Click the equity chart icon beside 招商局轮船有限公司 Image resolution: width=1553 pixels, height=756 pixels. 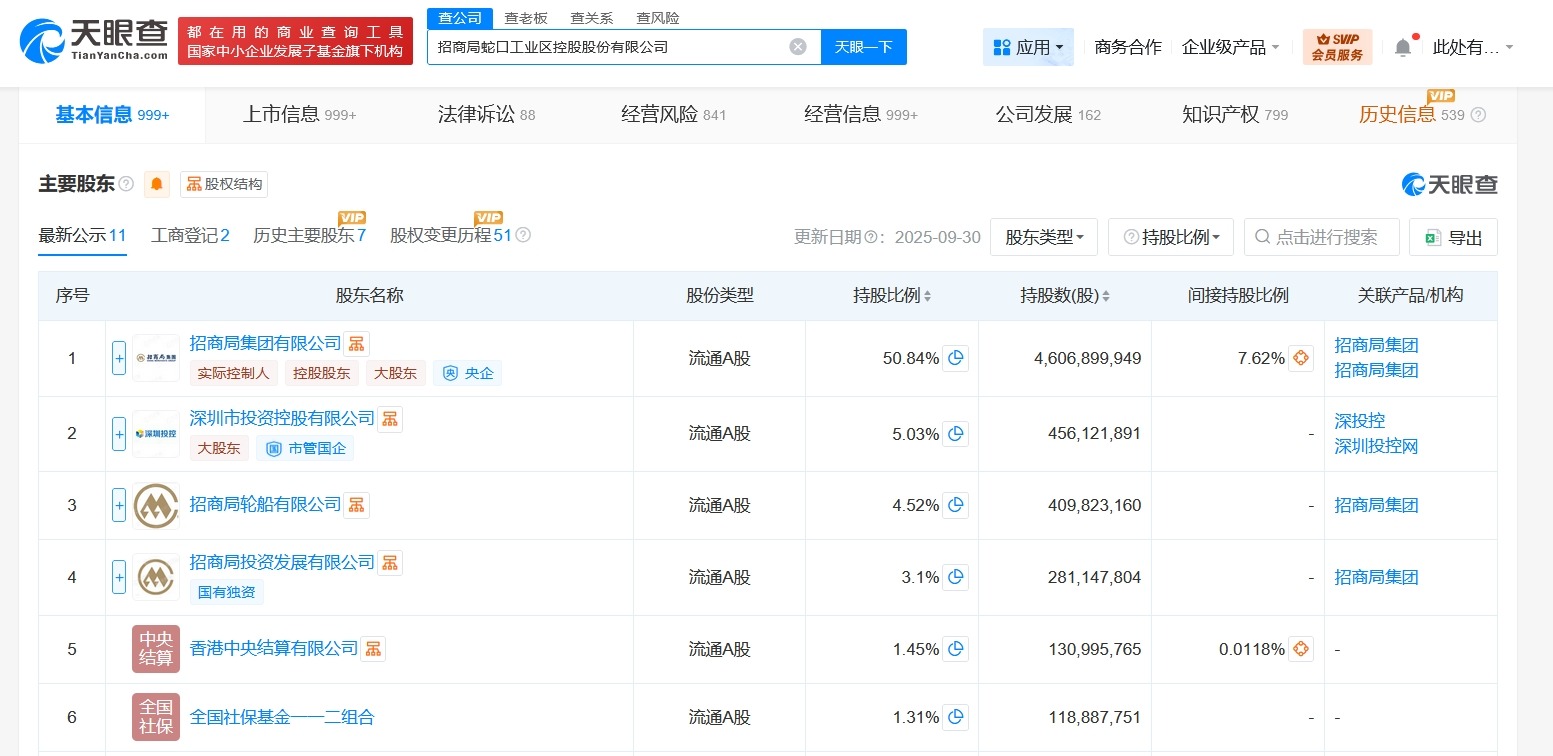pyautogui.click(x=356, y=506)
